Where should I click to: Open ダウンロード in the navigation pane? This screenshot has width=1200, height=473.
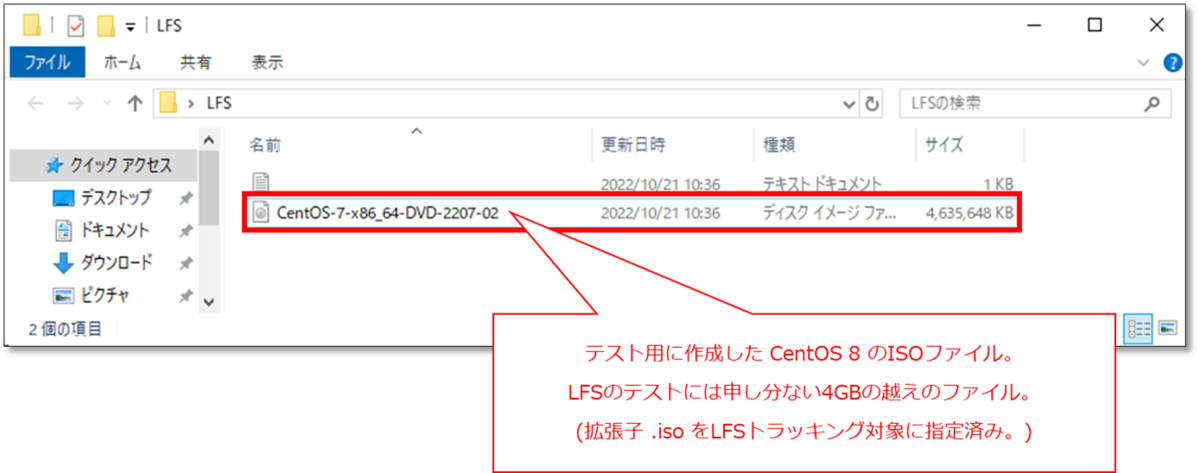click(116, 263)
